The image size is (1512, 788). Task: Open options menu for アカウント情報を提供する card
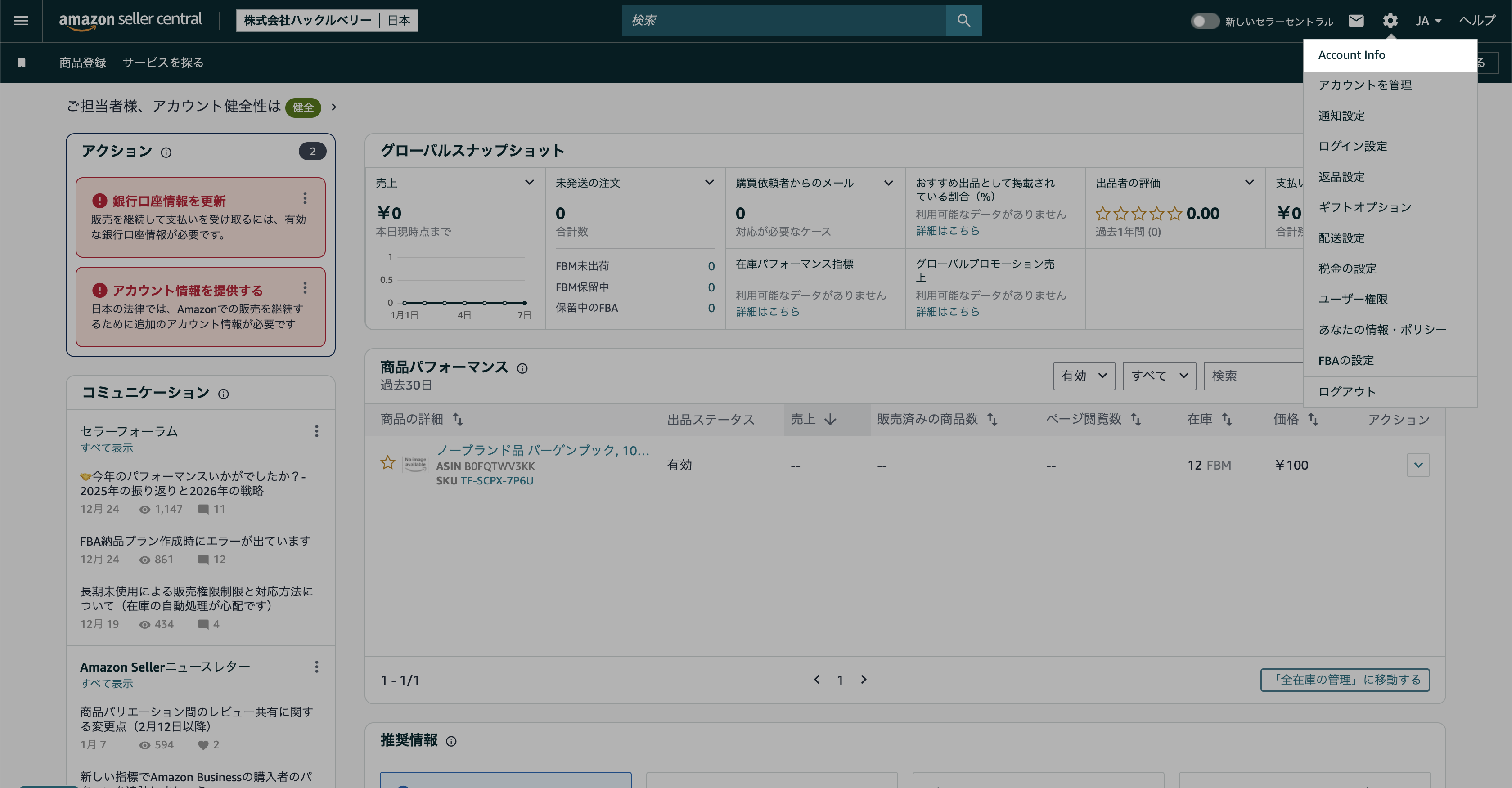(305, 287)
